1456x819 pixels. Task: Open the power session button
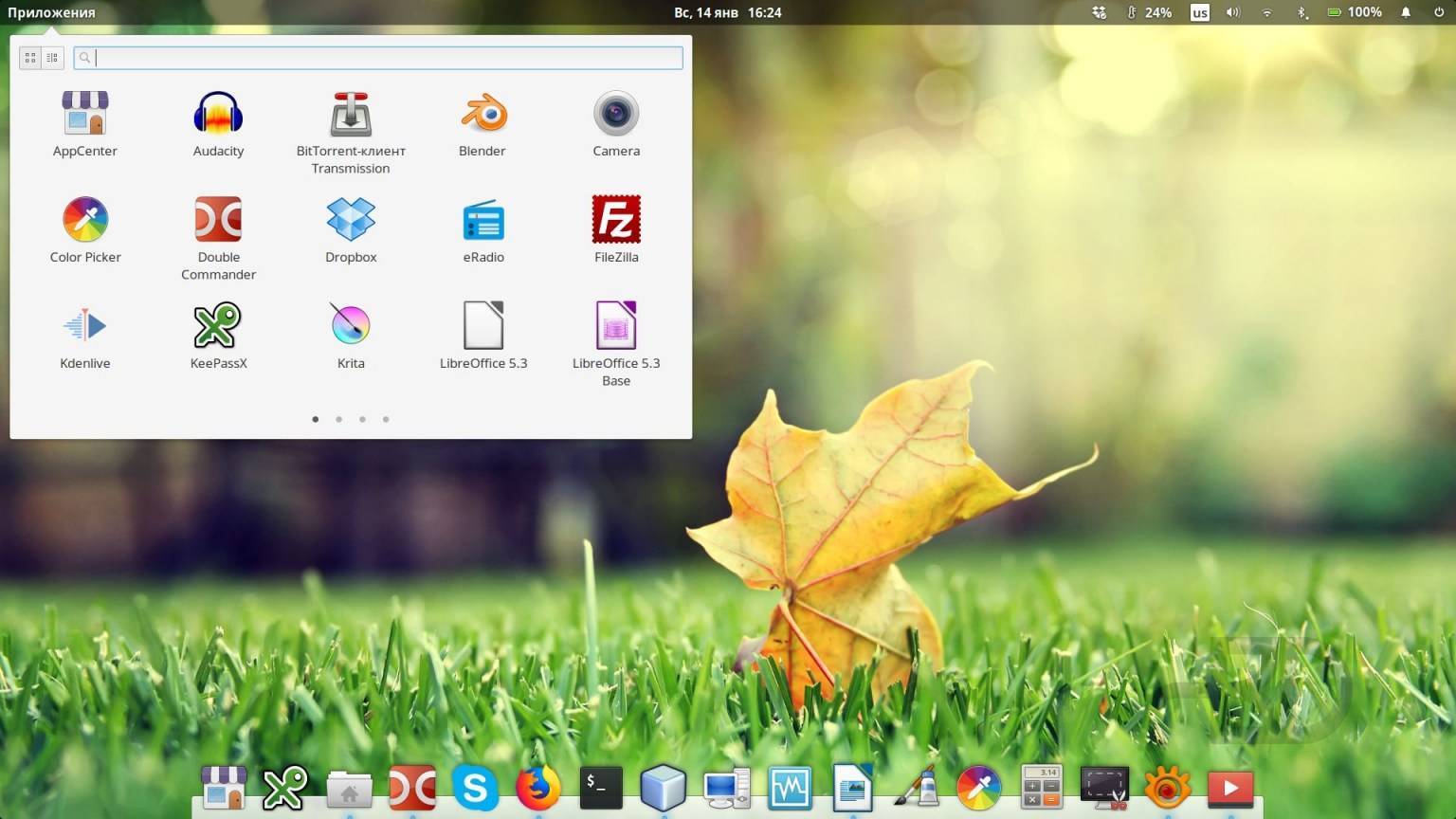point(1438,12)
